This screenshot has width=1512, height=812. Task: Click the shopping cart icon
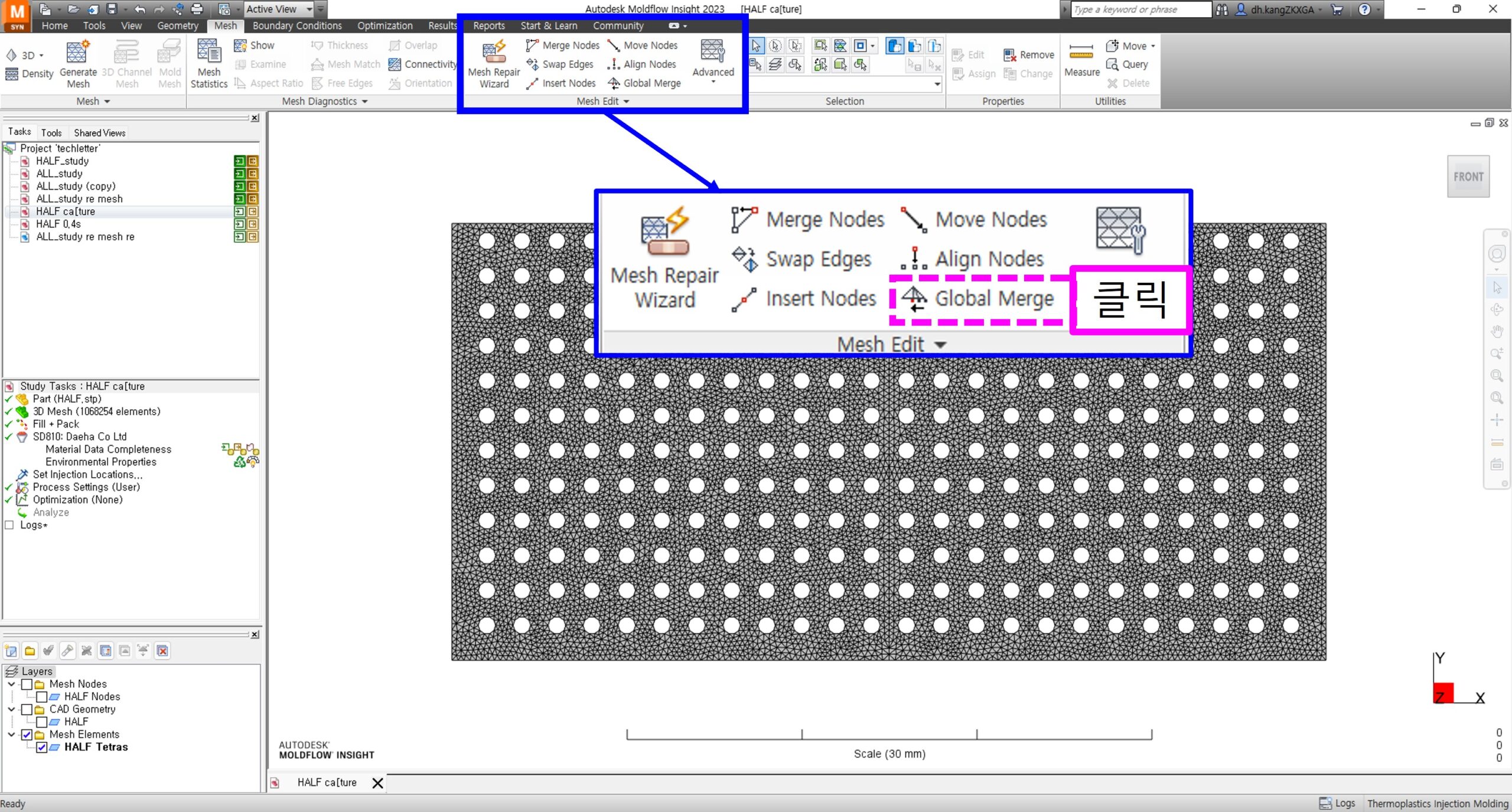coord(1337,9)
